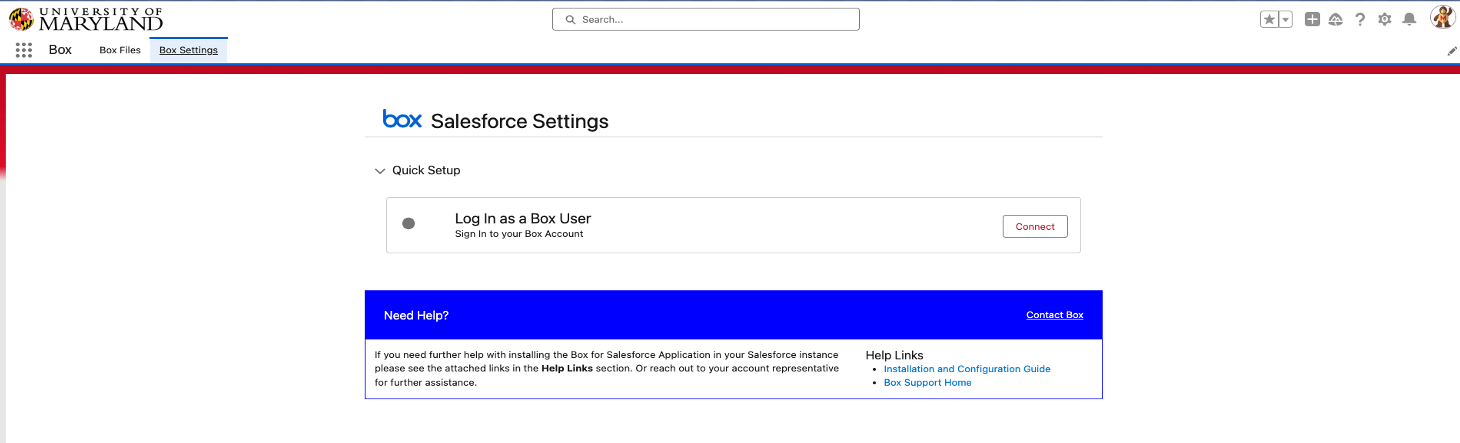Open the Help question mark icon
1460x443 pixels.
(x=1360, y=19)
